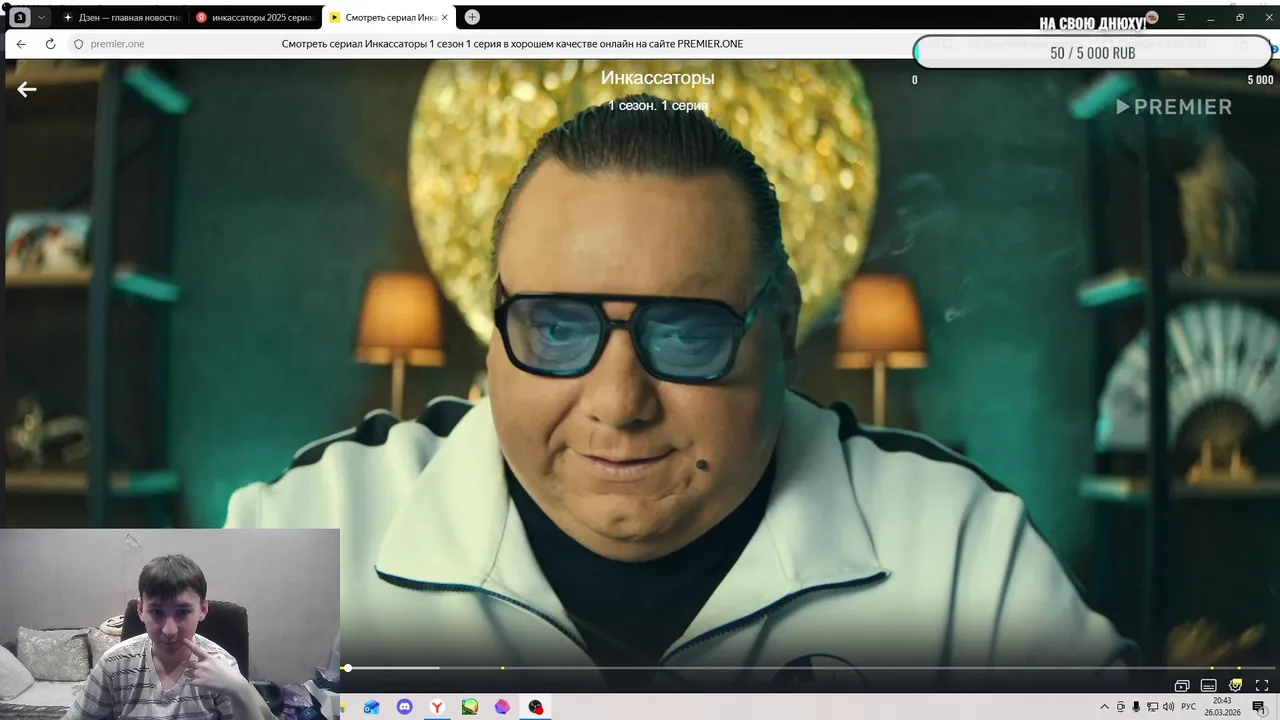Open network settings from system tray
This screenshot has height=720, width=1280.
point(1152,707)
